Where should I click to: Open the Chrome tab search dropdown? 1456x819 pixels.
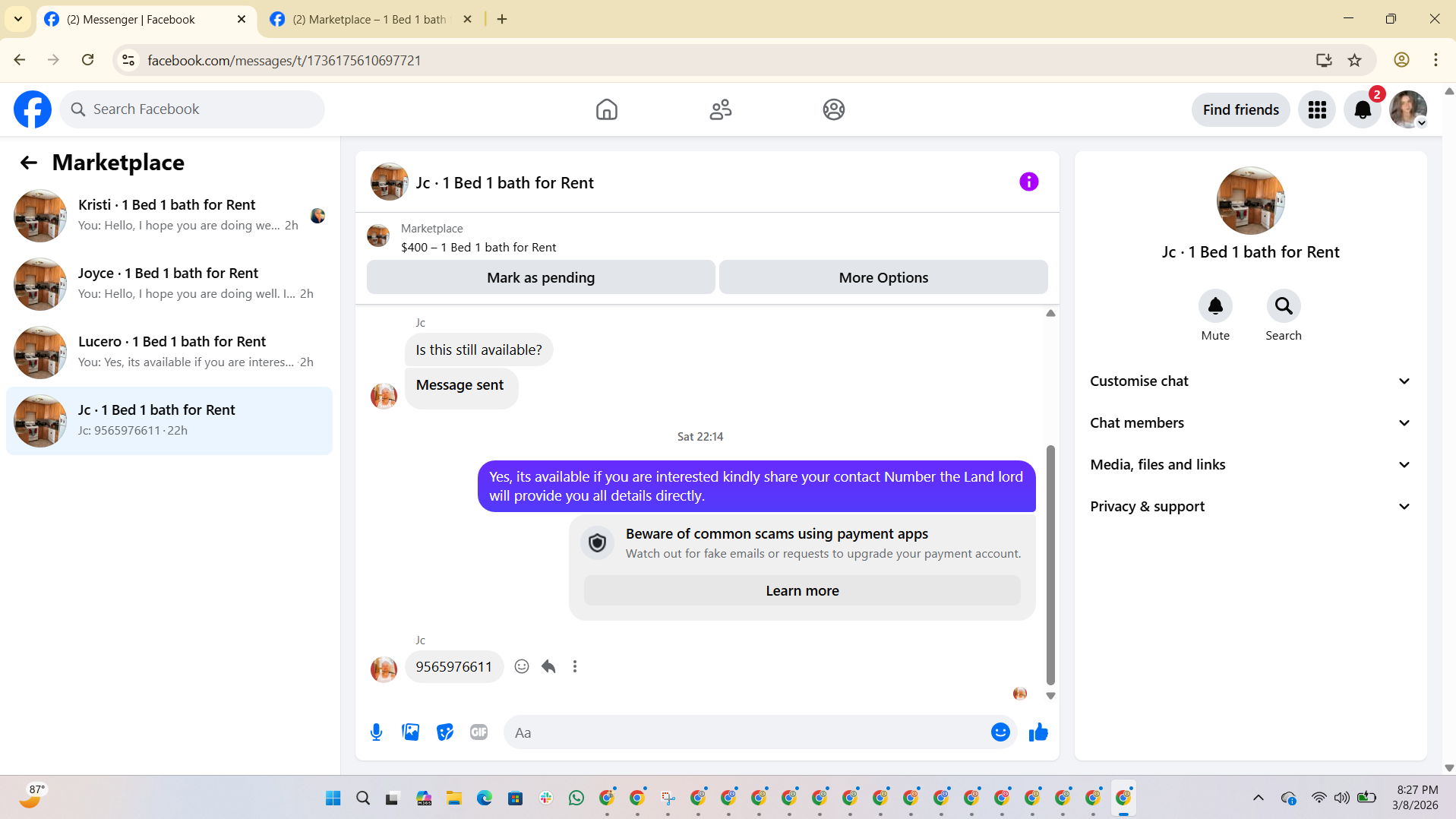18,19
